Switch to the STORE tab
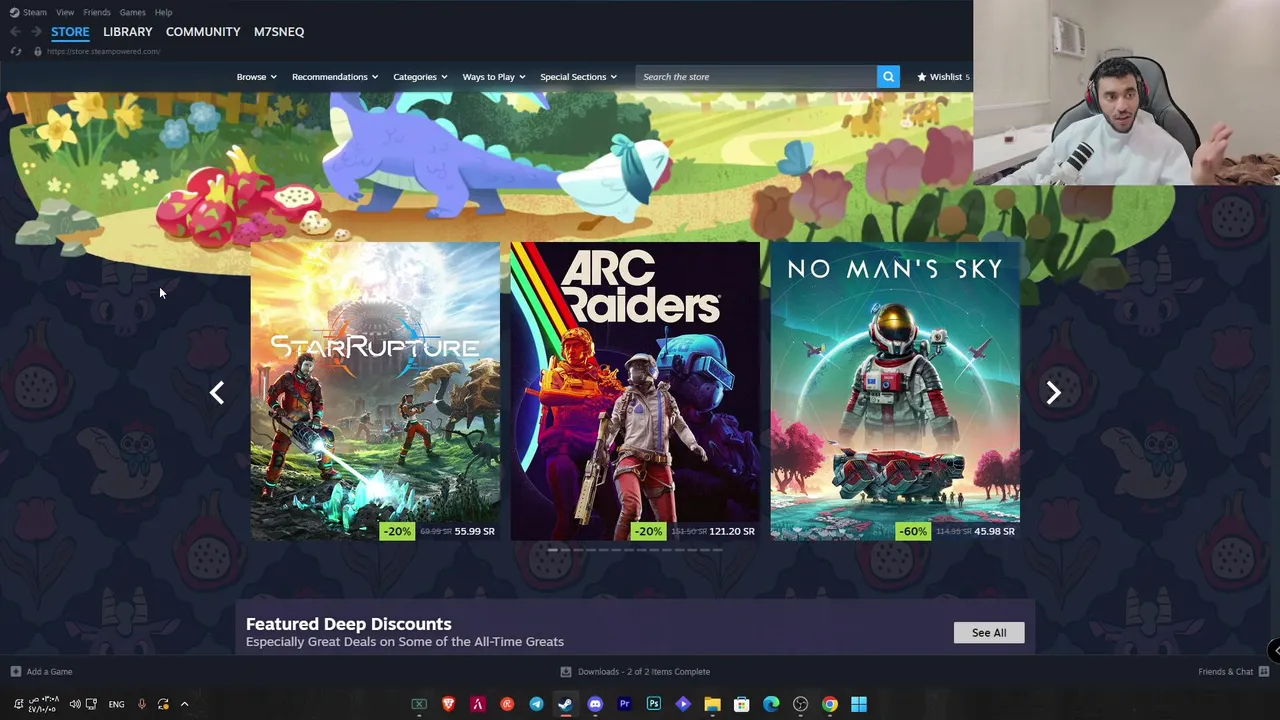 click(x=70, y=32)
